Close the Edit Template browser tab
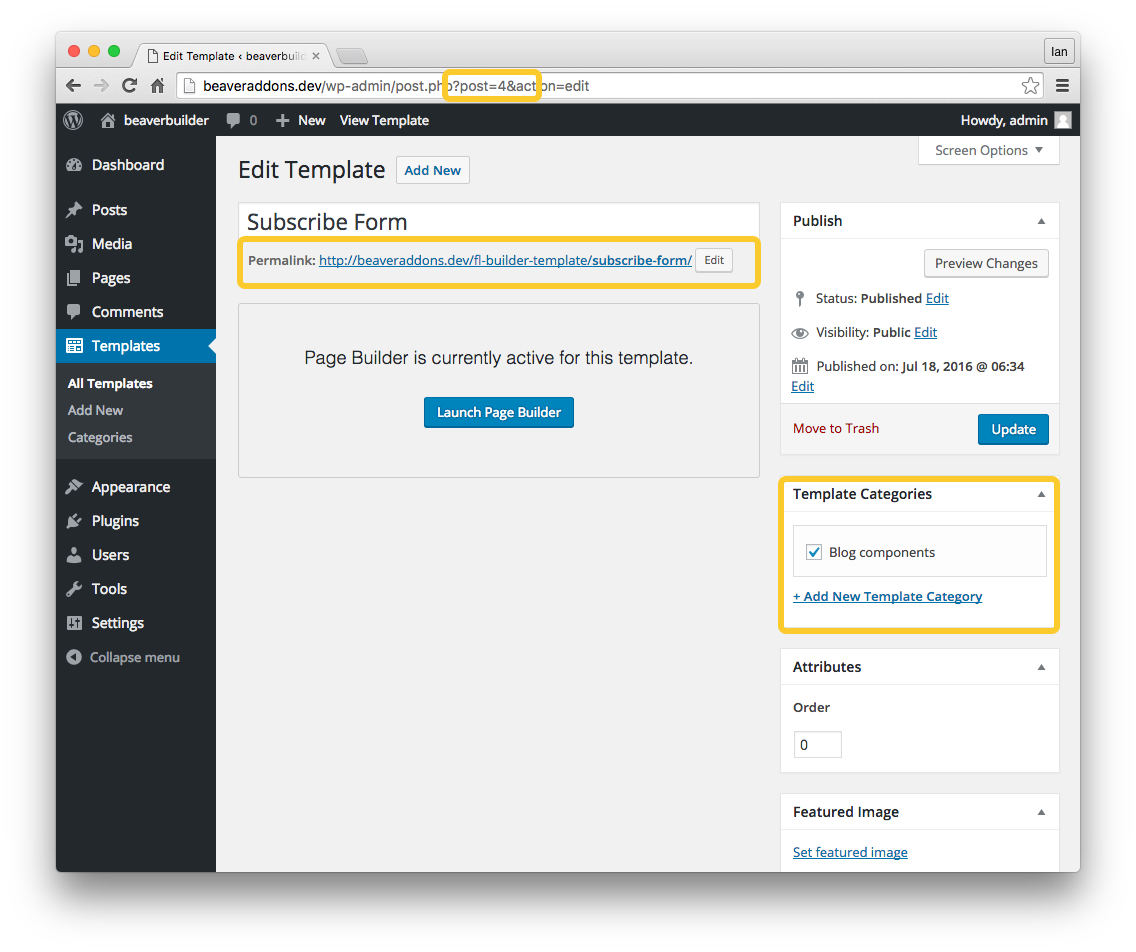Image resolution: width=1136 pixels, height=952 pixels. 316,56
